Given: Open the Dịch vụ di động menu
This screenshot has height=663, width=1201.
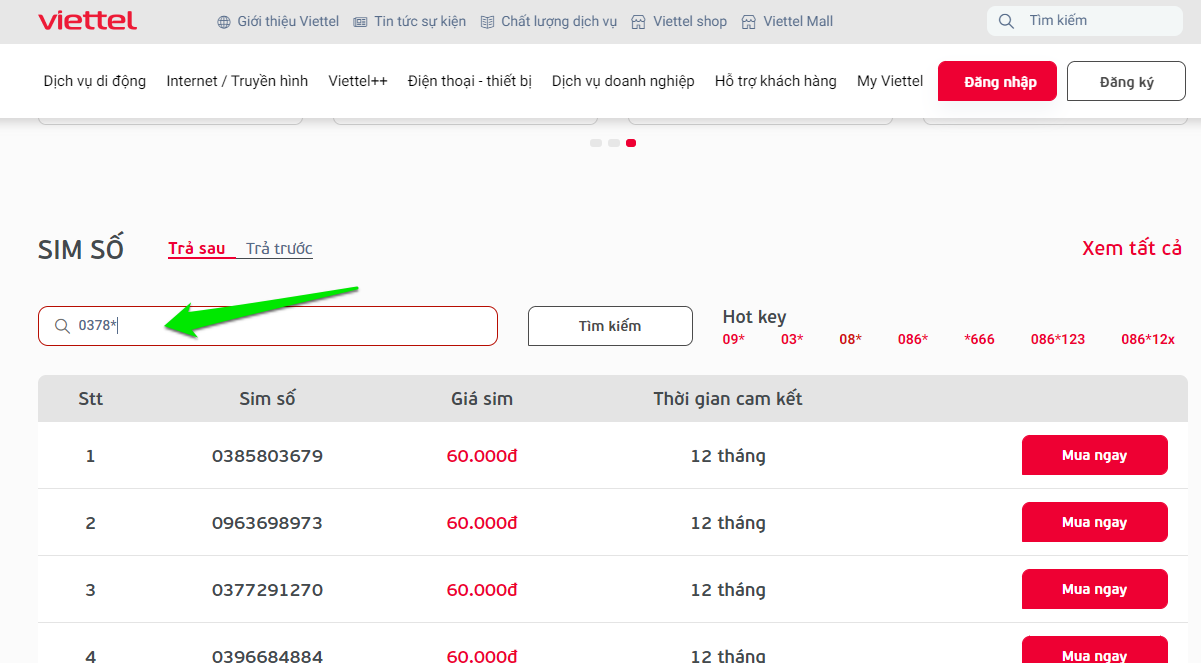Looking at the screenshot, I should tap(95, 81).
